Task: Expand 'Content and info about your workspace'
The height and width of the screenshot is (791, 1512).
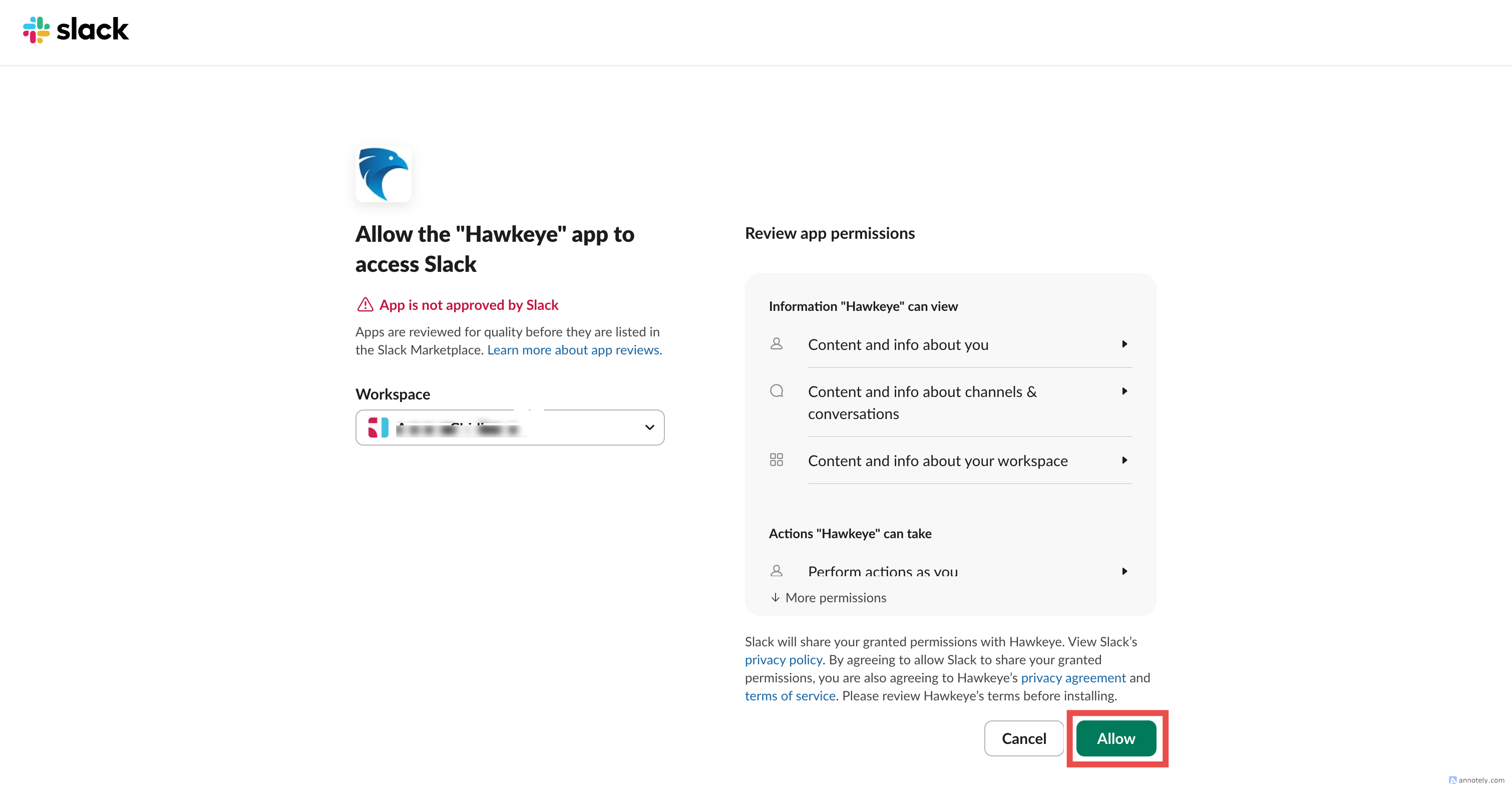Action: point(1124,461)
